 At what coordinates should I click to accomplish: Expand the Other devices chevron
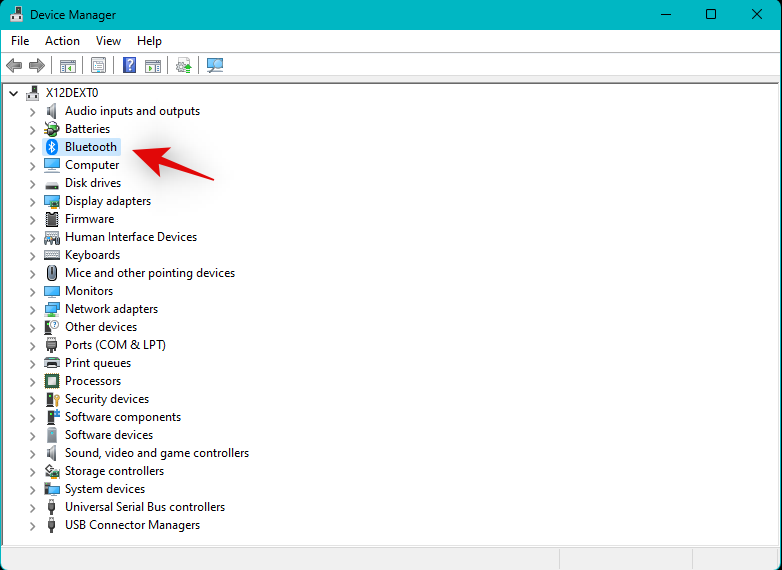[x=32, y=328]
